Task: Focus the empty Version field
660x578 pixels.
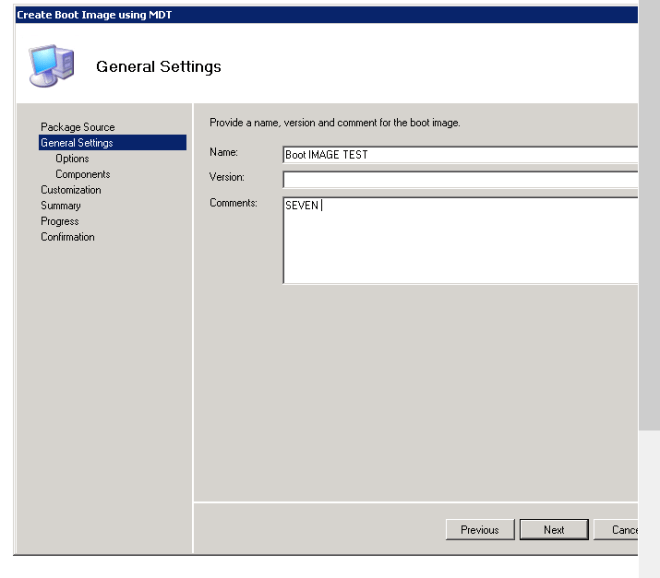Action: [x=460, y=180]
